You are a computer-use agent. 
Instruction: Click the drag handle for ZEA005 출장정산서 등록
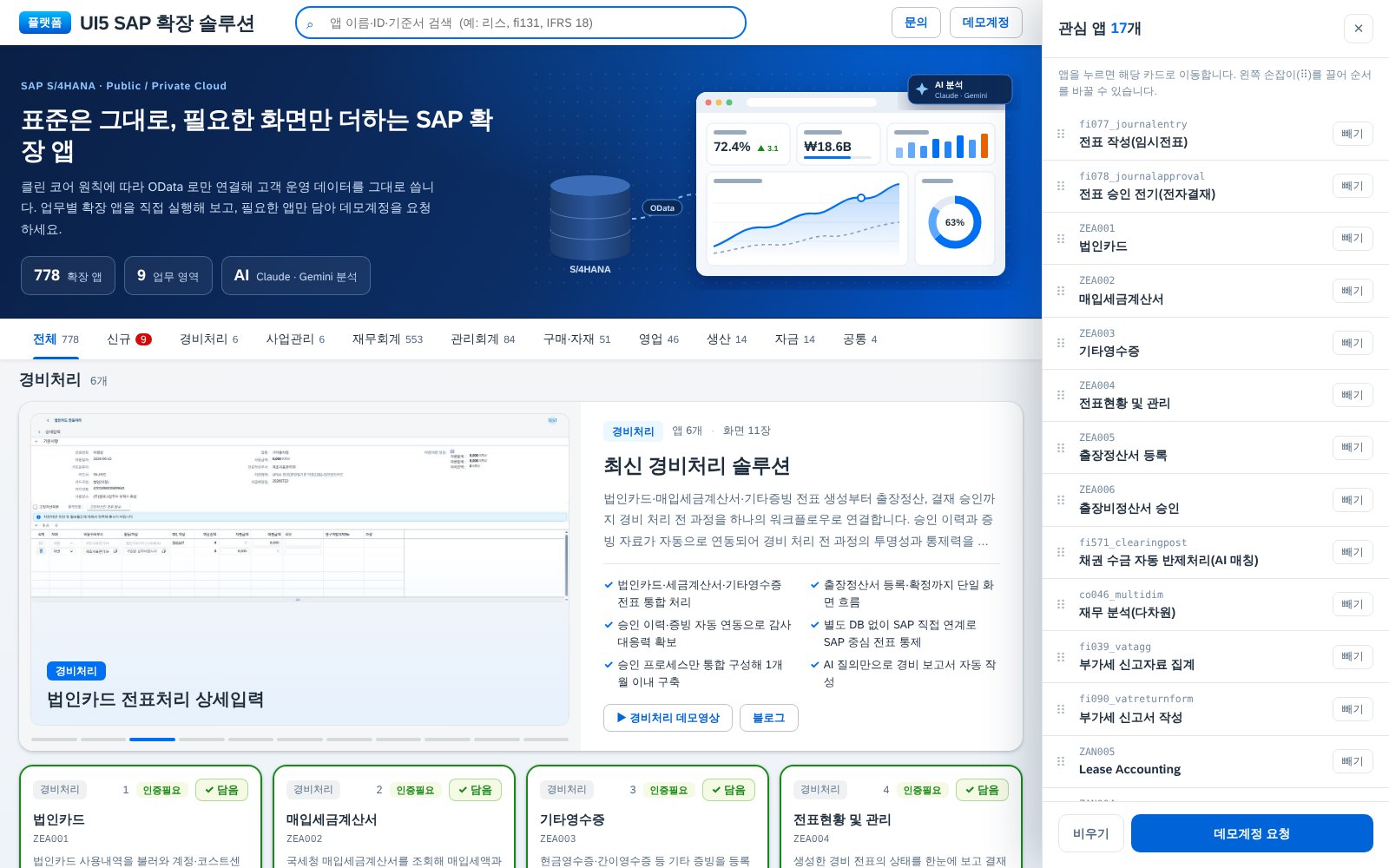coord(1061,447)
